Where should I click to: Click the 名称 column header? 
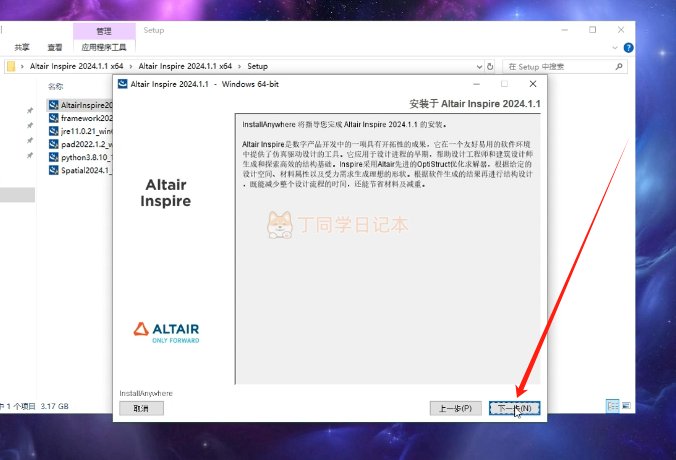point(56,86)
